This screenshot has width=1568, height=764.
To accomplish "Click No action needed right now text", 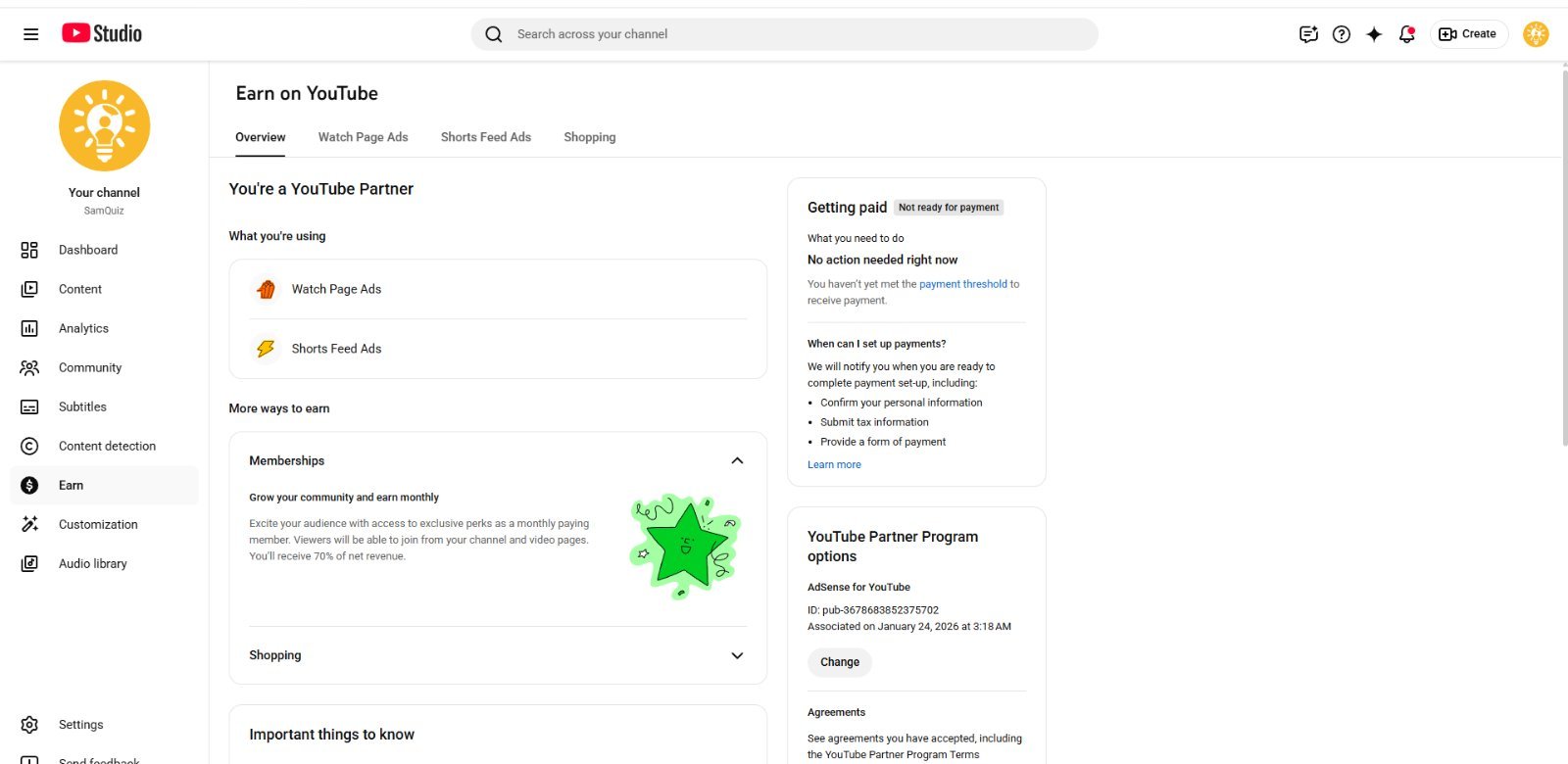I will [x=882, y=260].
